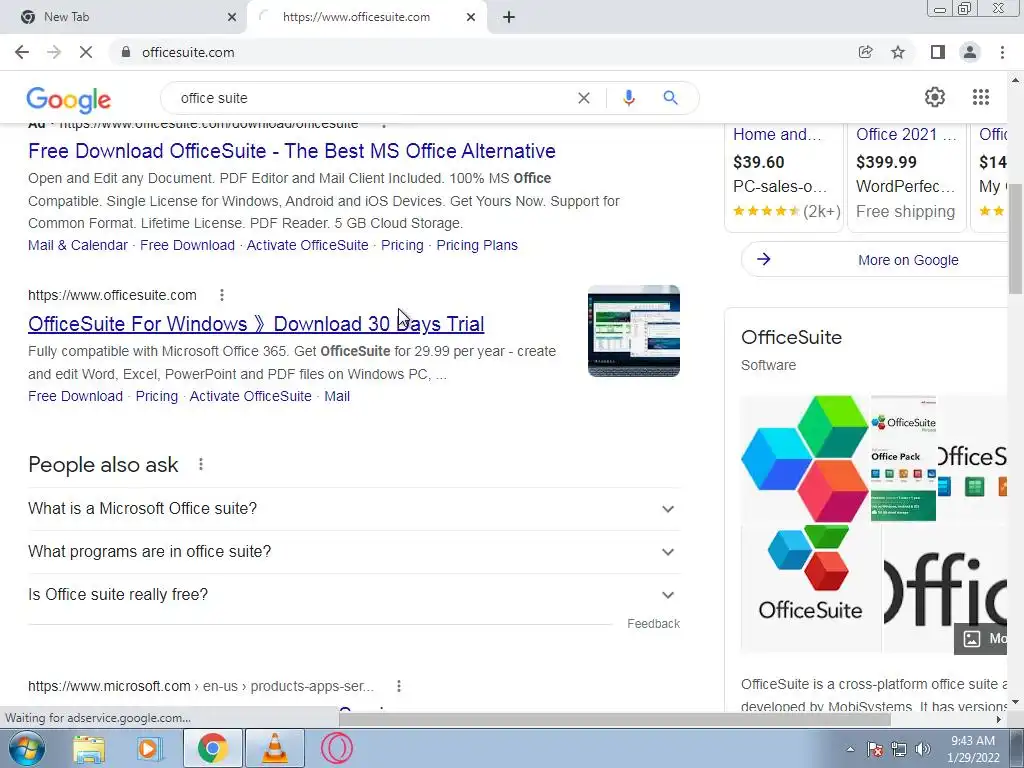Expand 'Is Office suite really free?'

coord(354,595)
